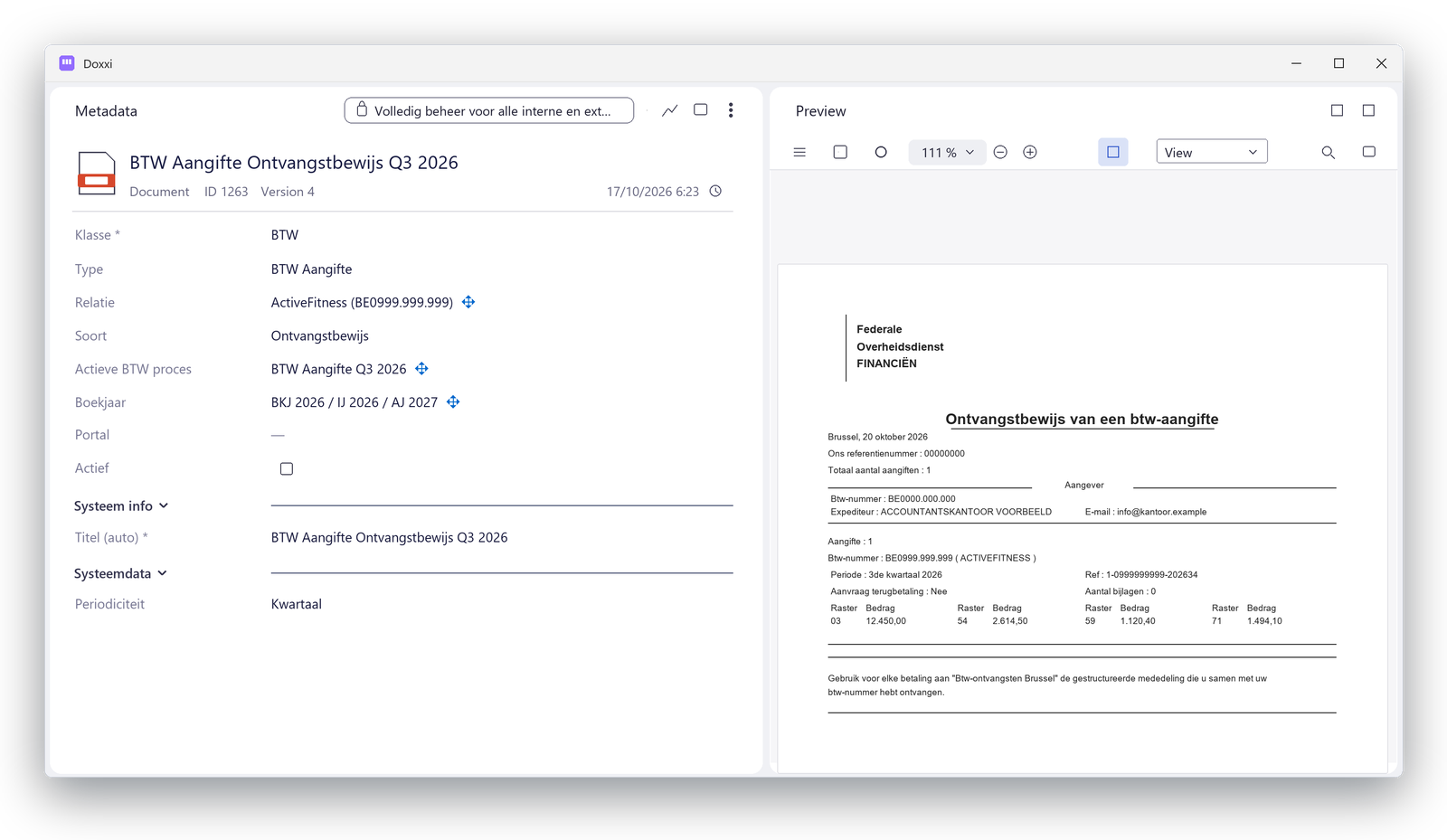Click the 17/10/2026 6:23 timestamp
The height and width of the screenshot is (840, 1447).
pyautogui.click(x=653, y=192)
